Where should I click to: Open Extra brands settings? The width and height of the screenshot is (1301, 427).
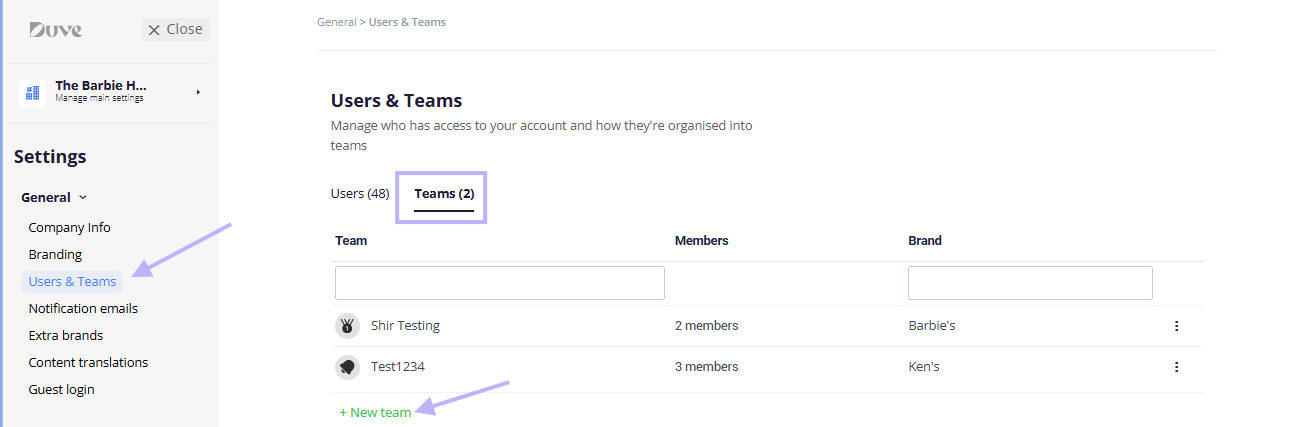tap(66, 336)
